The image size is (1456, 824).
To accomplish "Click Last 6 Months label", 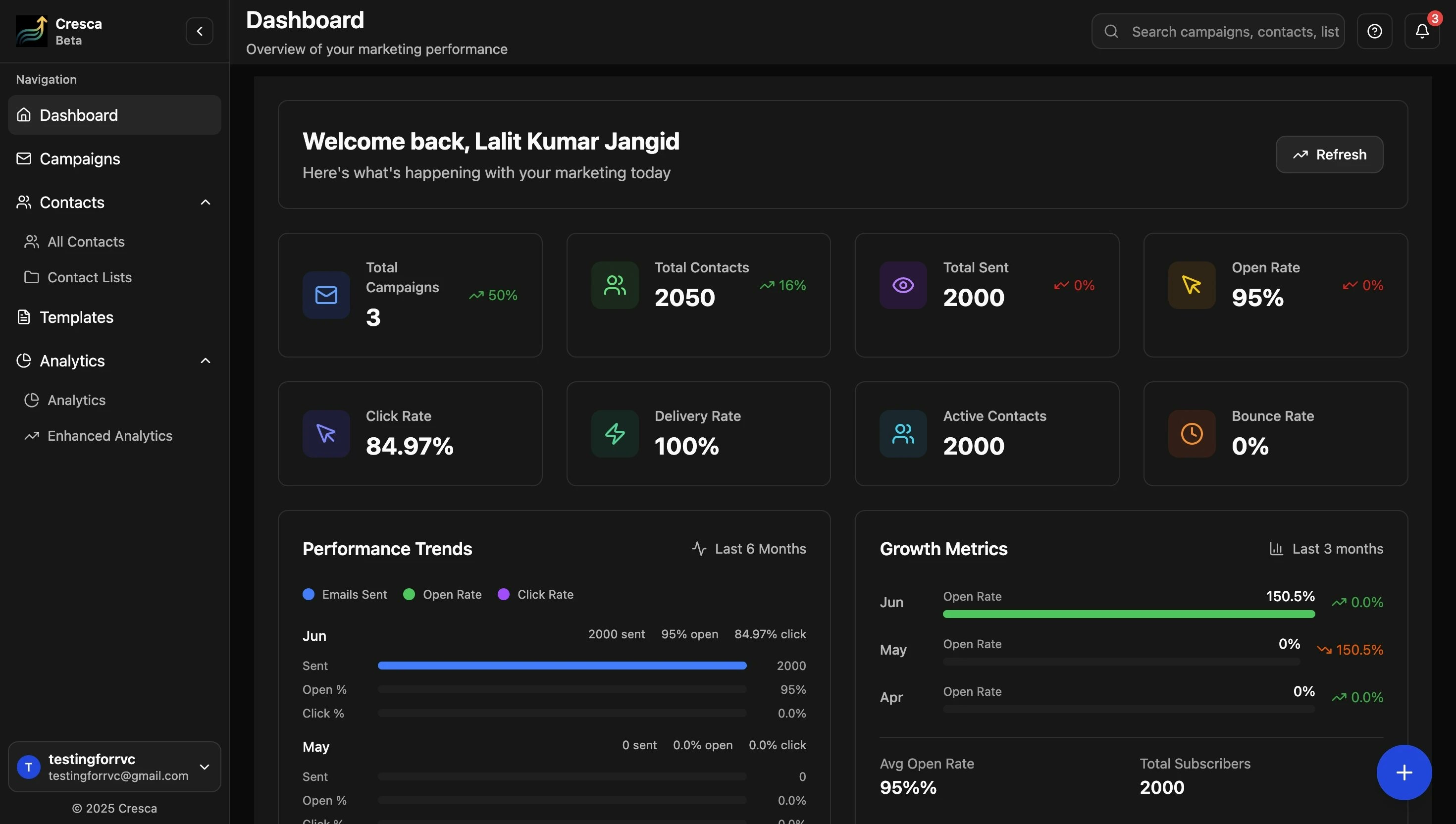I will 761,548.
